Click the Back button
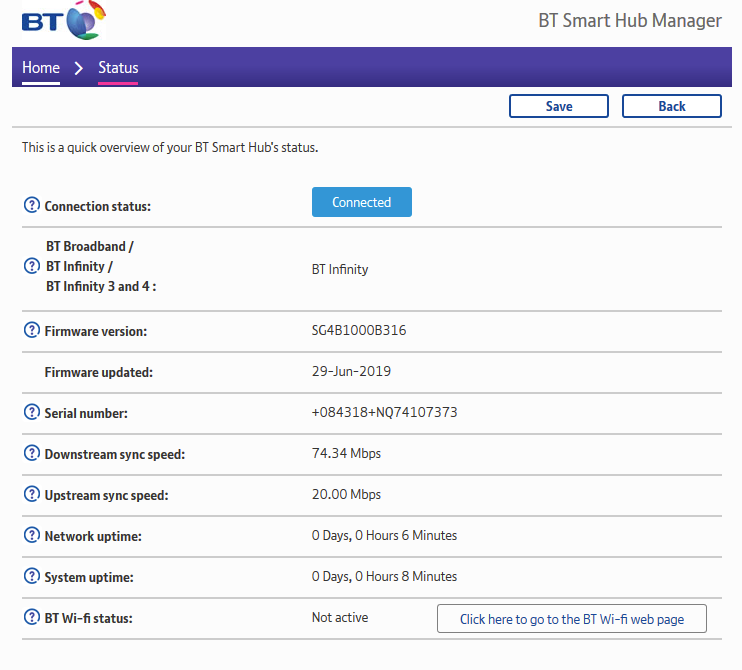 click(x=671, y=106)
